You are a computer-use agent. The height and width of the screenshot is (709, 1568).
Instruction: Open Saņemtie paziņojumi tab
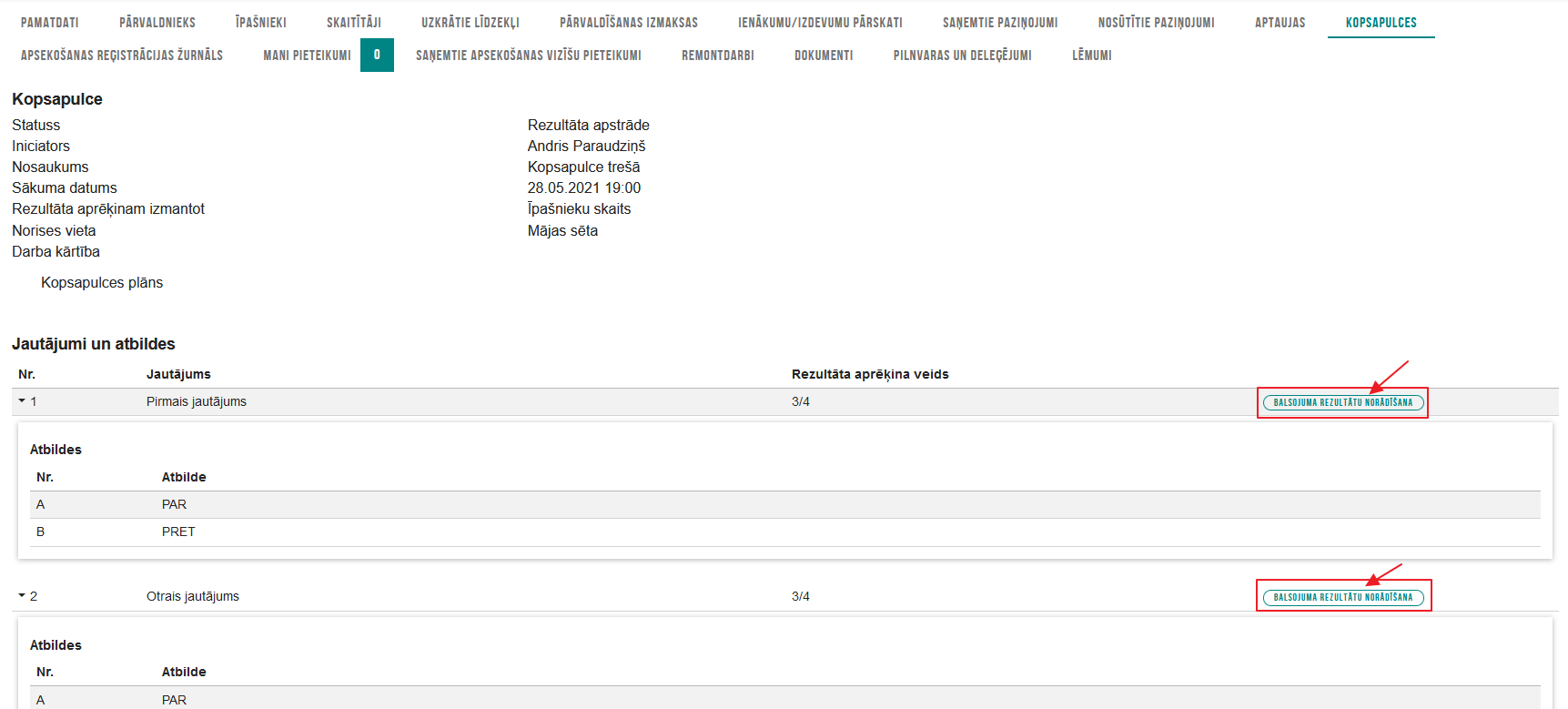coord(1000,23)
